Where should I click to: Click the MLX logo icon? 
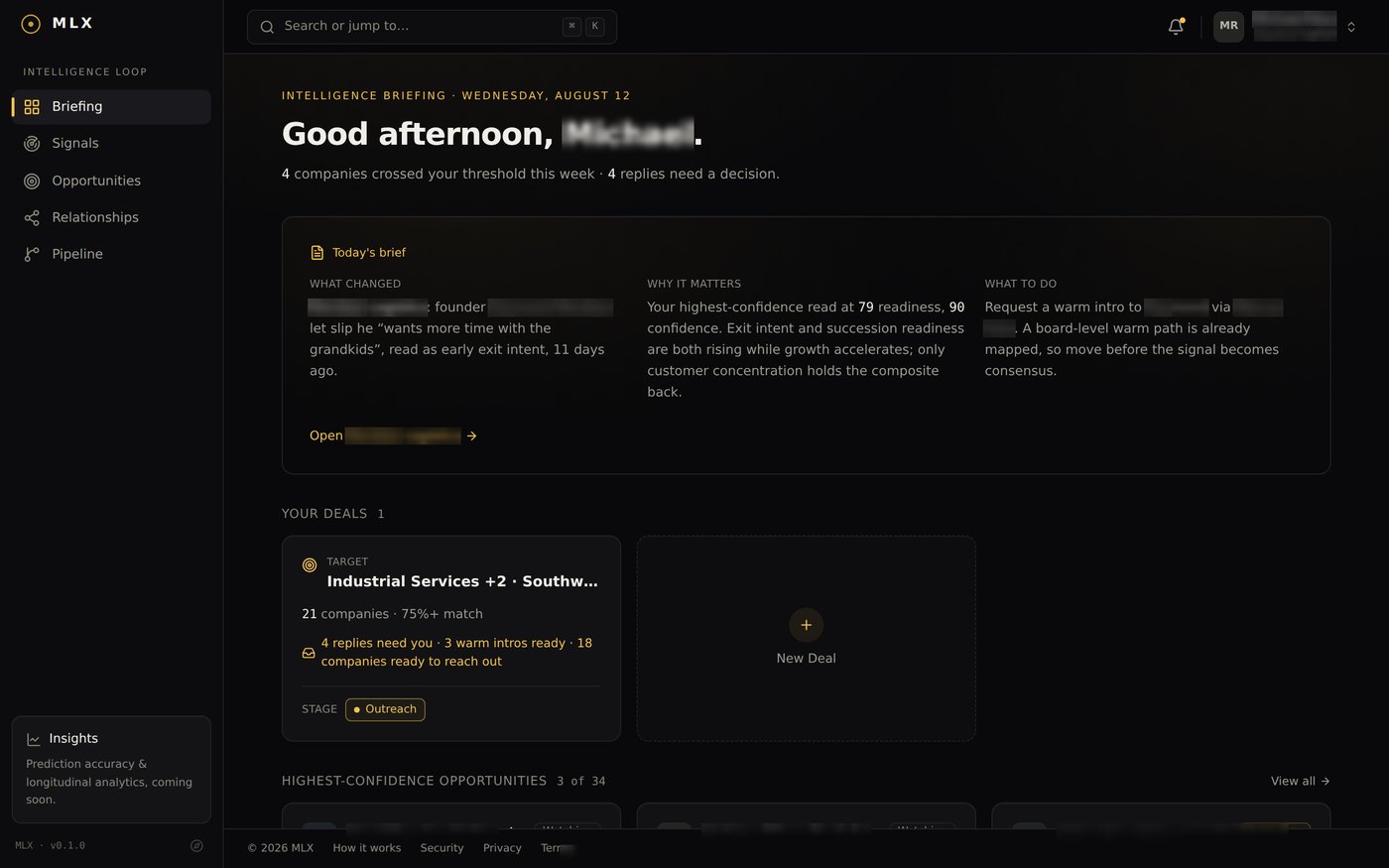31,24
